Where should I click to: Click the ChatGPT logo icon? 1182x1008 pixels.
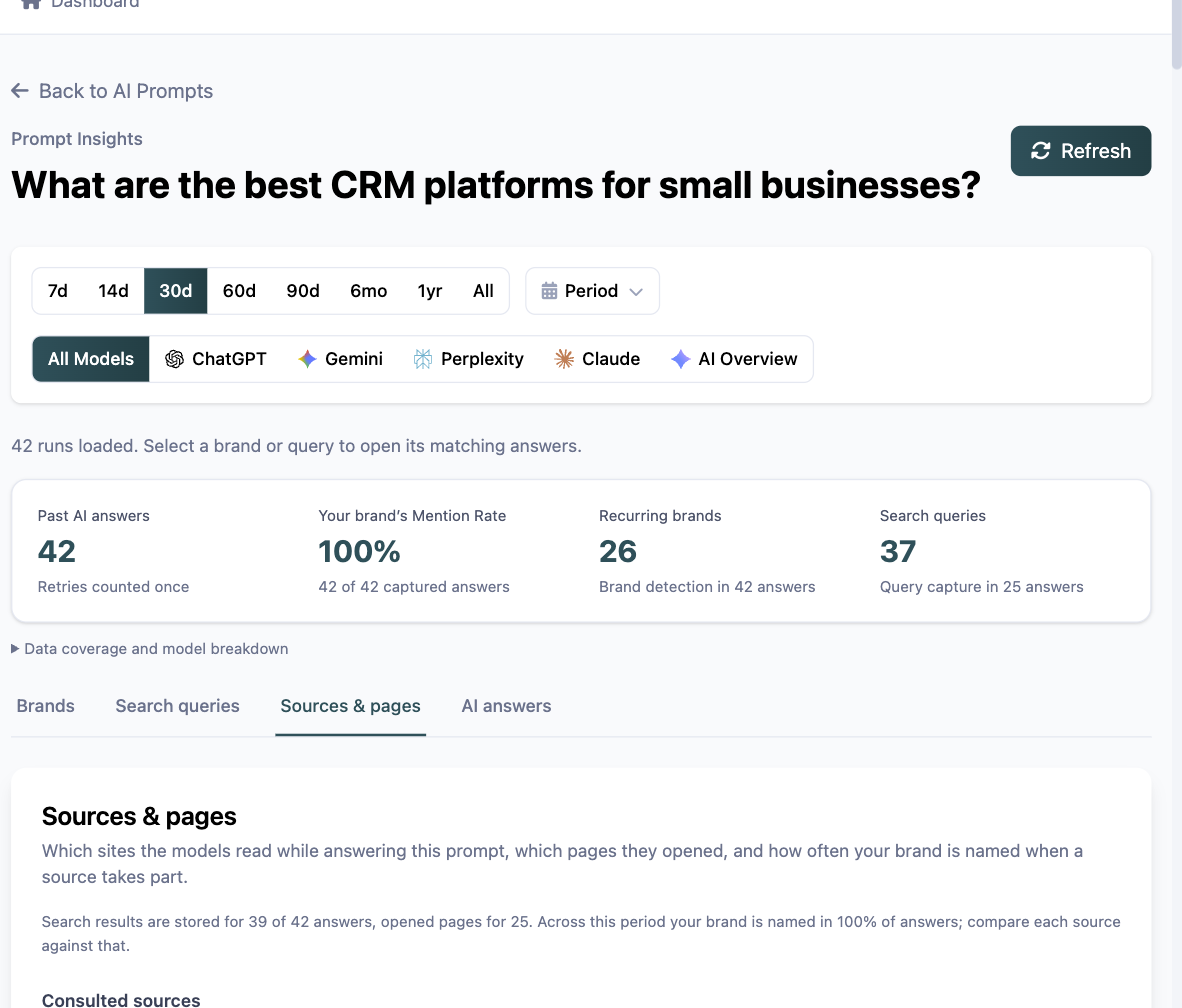(174, 359)
